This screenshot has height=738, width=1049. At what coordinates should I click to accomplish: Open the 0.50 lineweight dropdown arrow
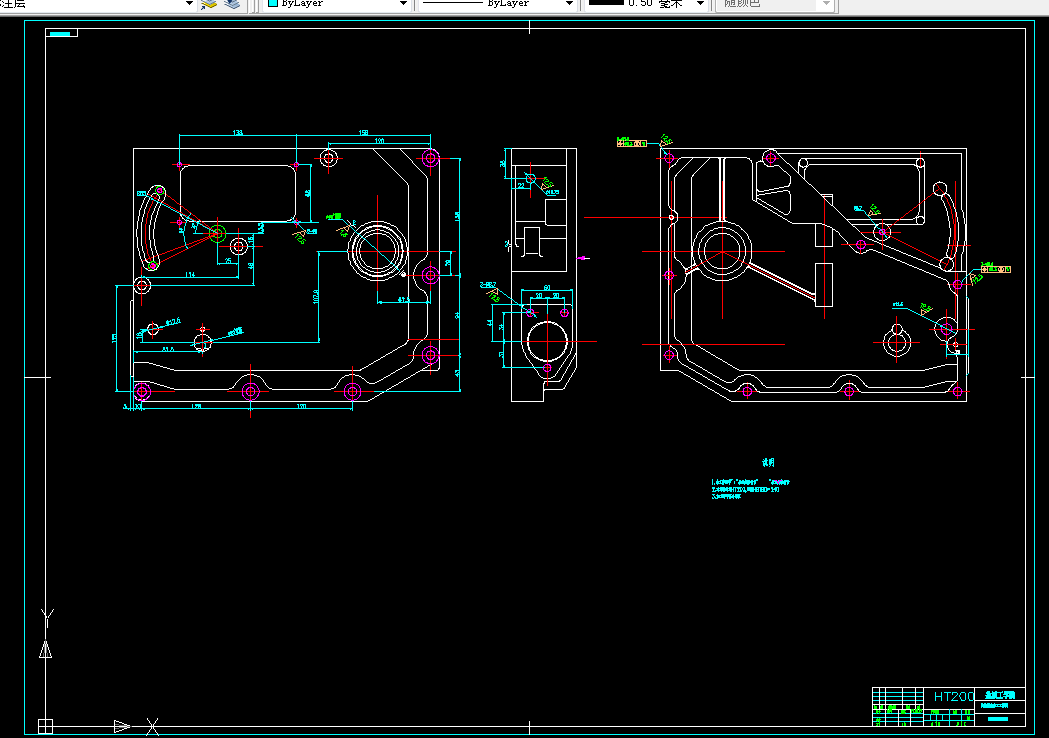(700, 4)
